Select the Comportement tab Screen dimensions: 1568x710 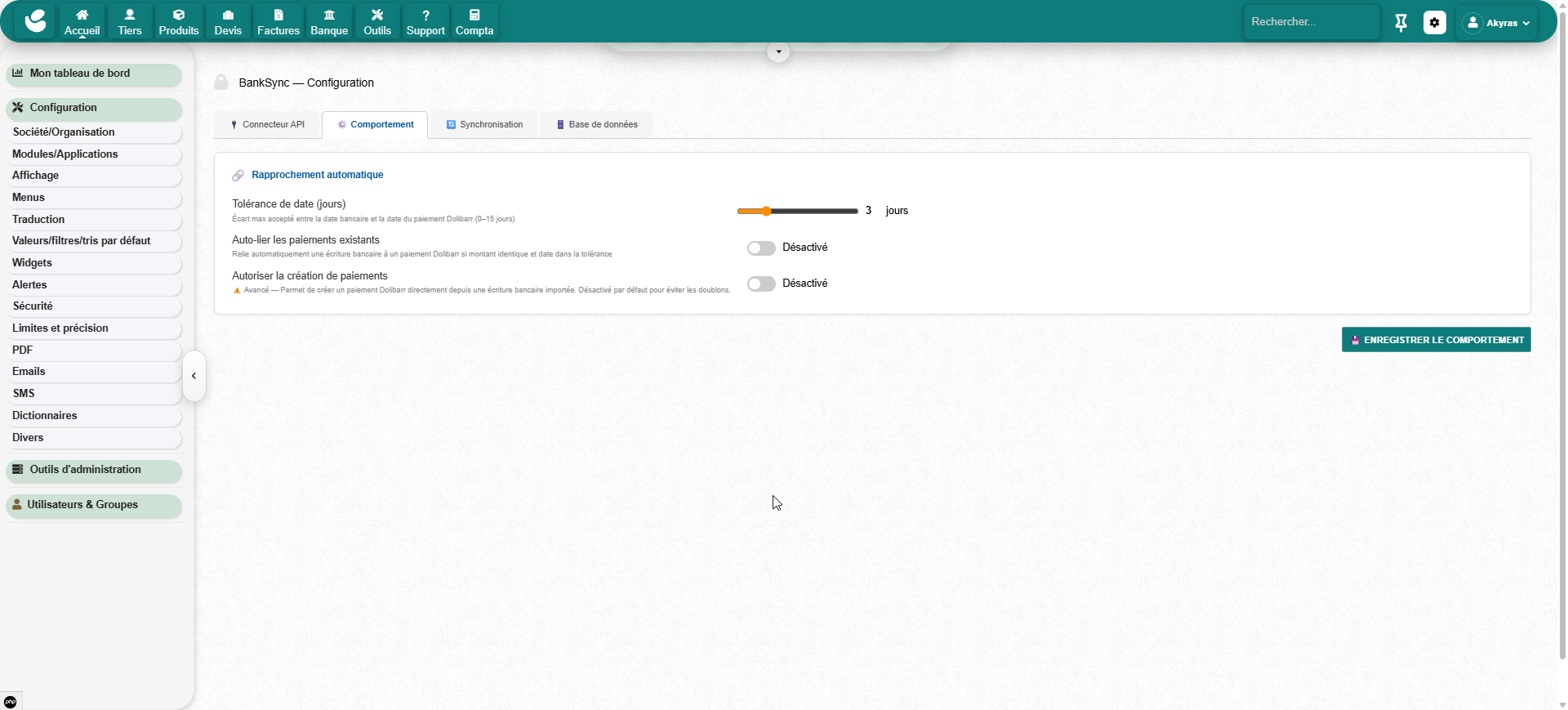pos(375,125)
